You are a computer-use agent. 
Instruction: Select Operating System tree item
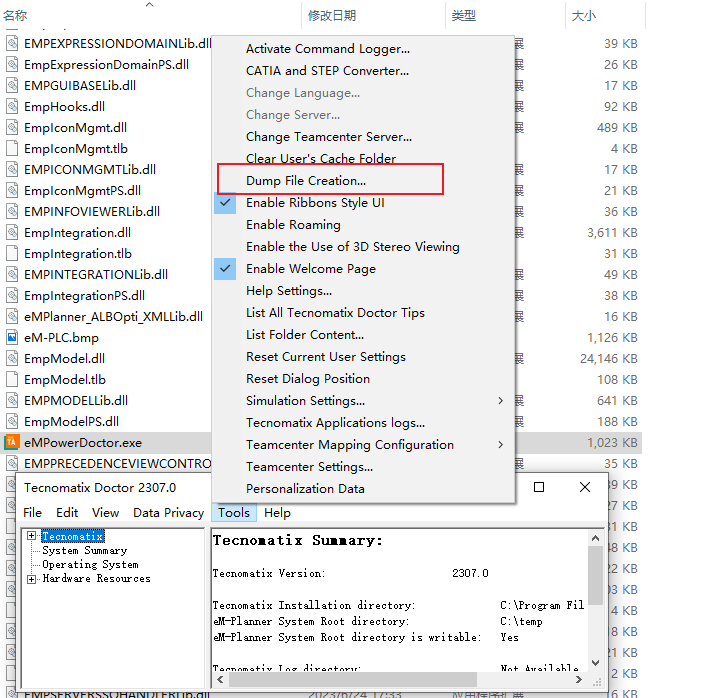tap(90, 565)
